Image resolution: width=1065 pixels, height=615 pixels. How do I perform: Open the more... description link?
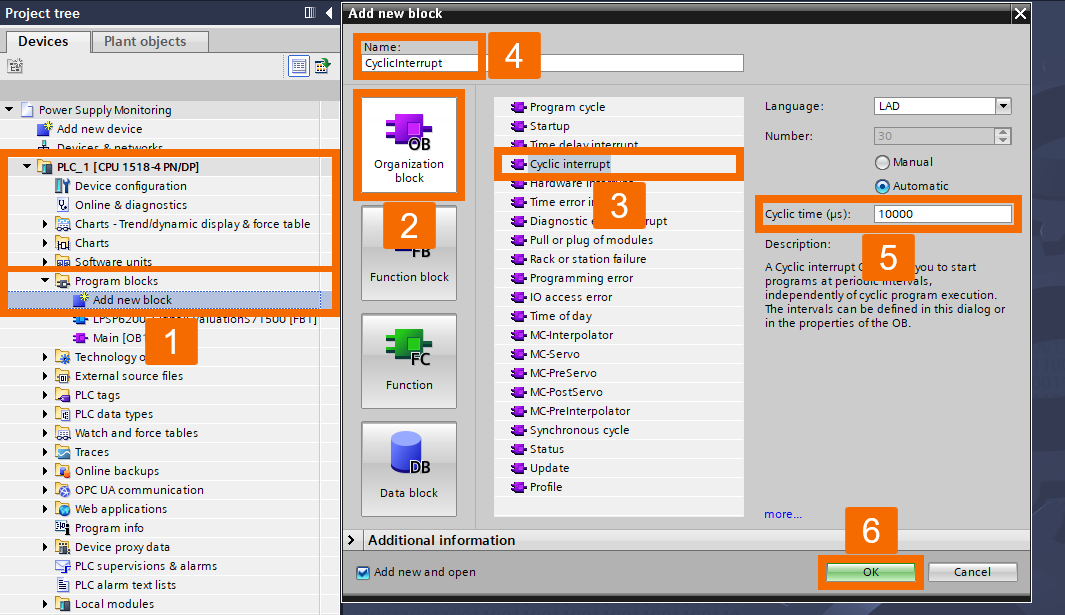coord(783,514)
